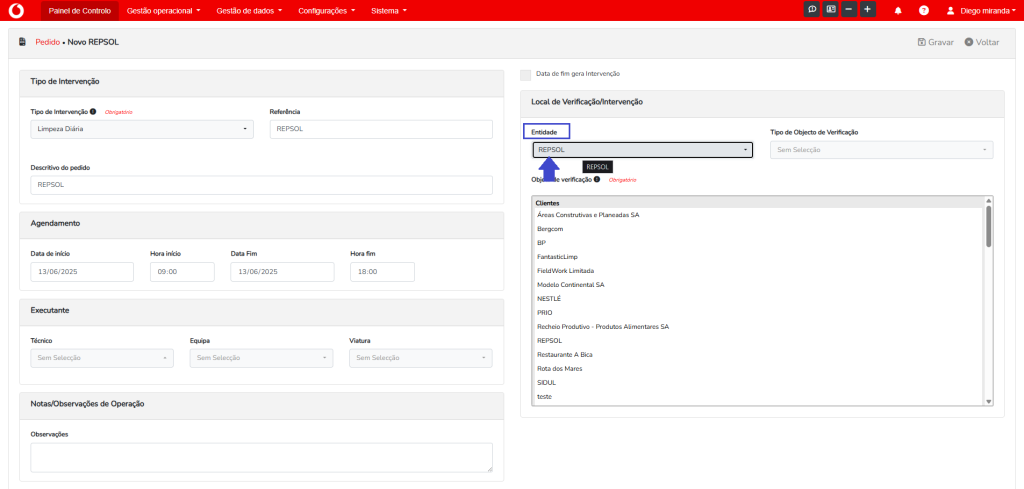Select teste in the client list
The image size is (1024, 489).
pos(544,396)
